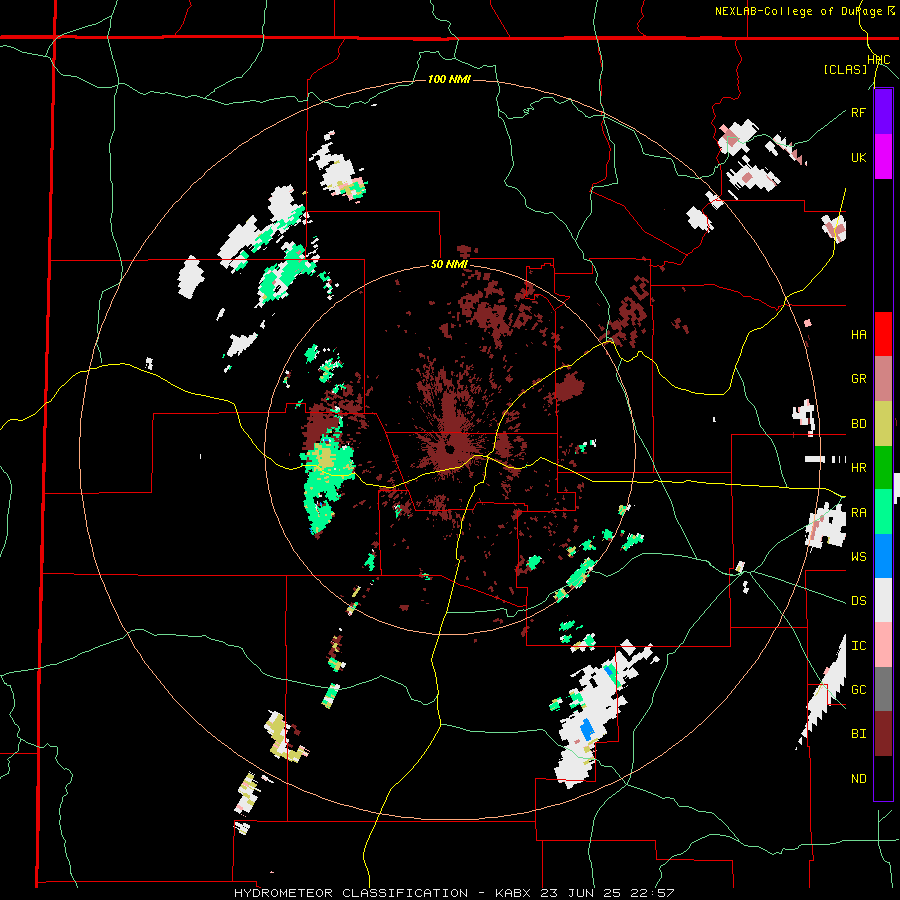Click the "GC" legend label
This screenshot has height=900, width=900.
click(858, 690)
